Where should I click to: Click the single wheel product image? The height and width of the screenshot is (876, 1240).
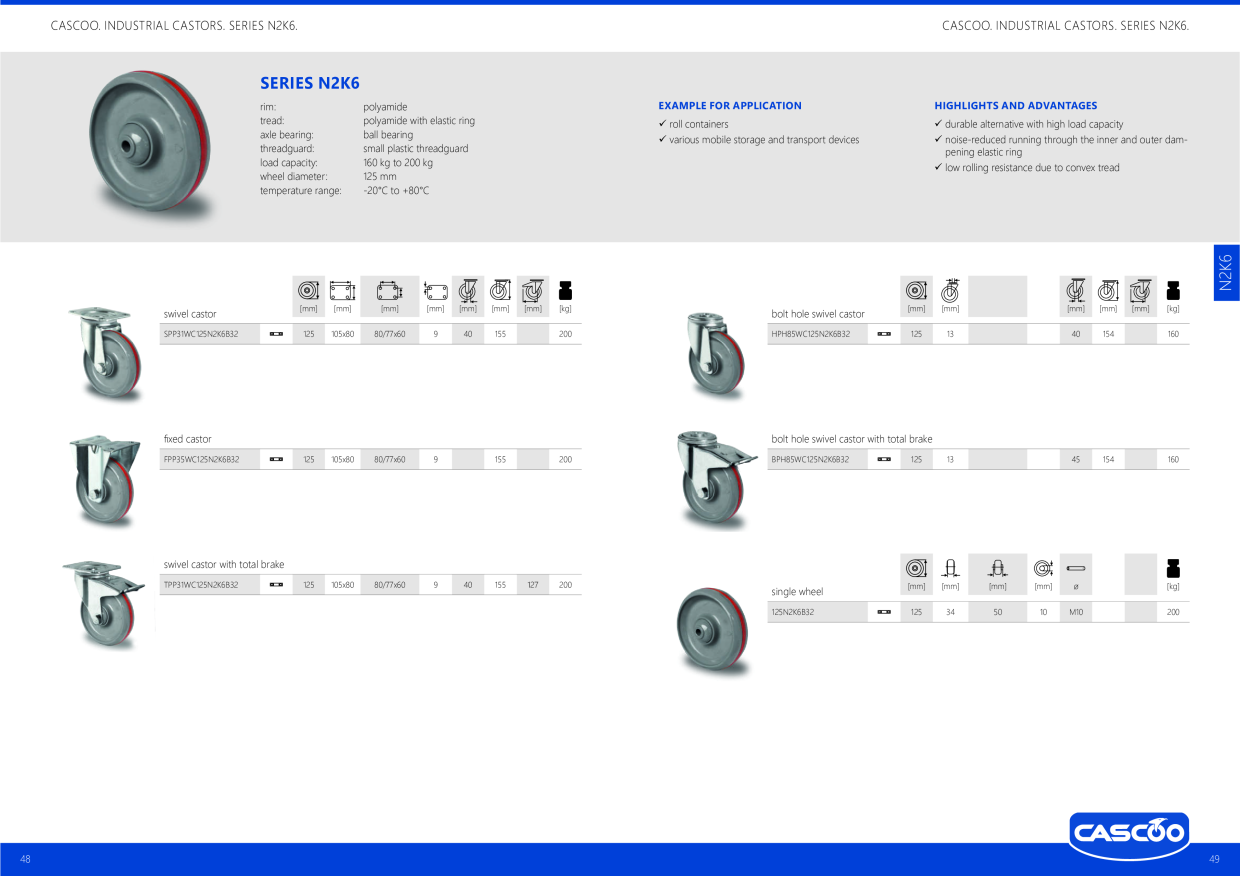pos(713,633)
